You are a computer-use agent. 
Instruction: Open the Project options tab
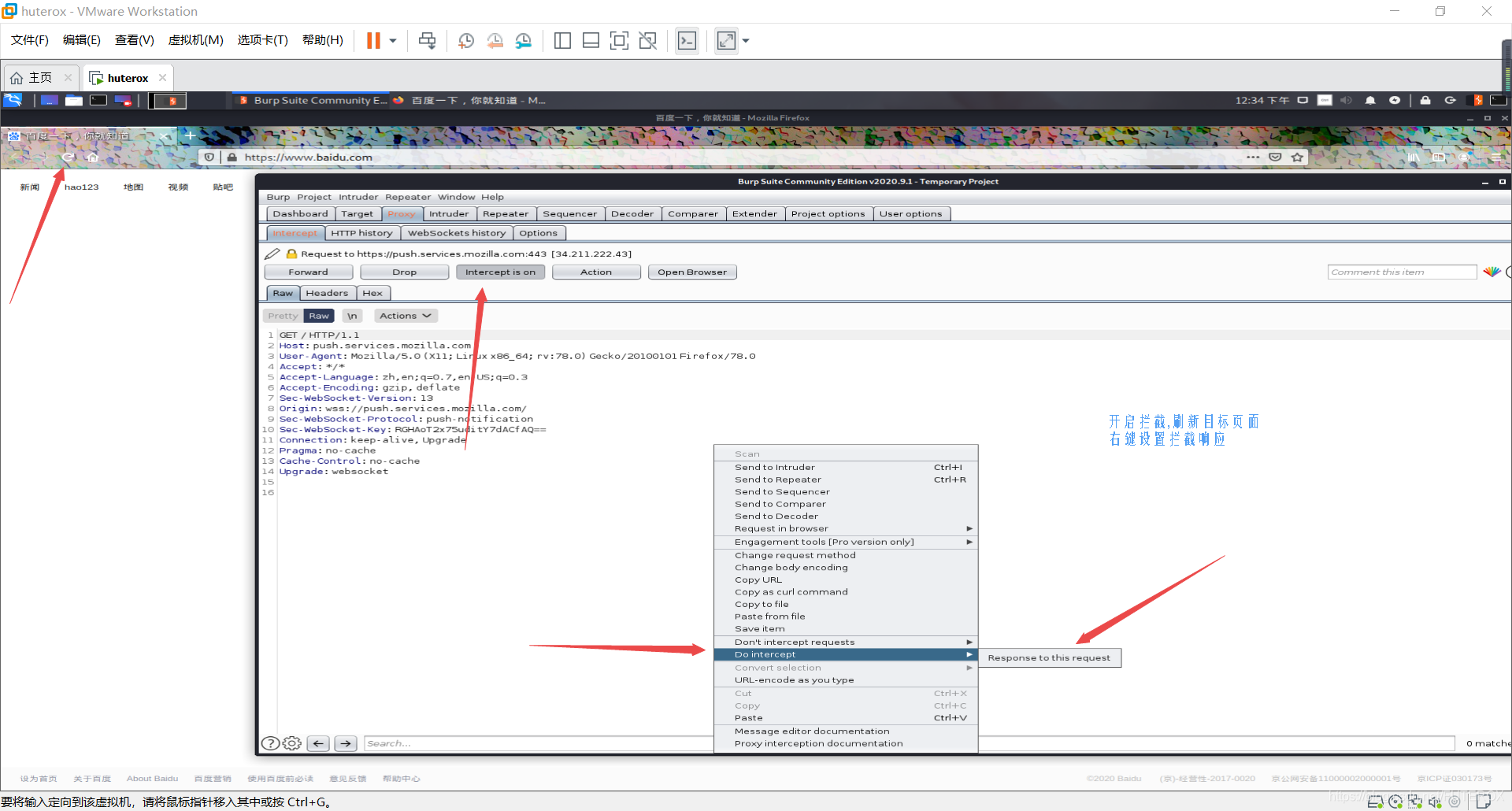[x=828, y=213]
